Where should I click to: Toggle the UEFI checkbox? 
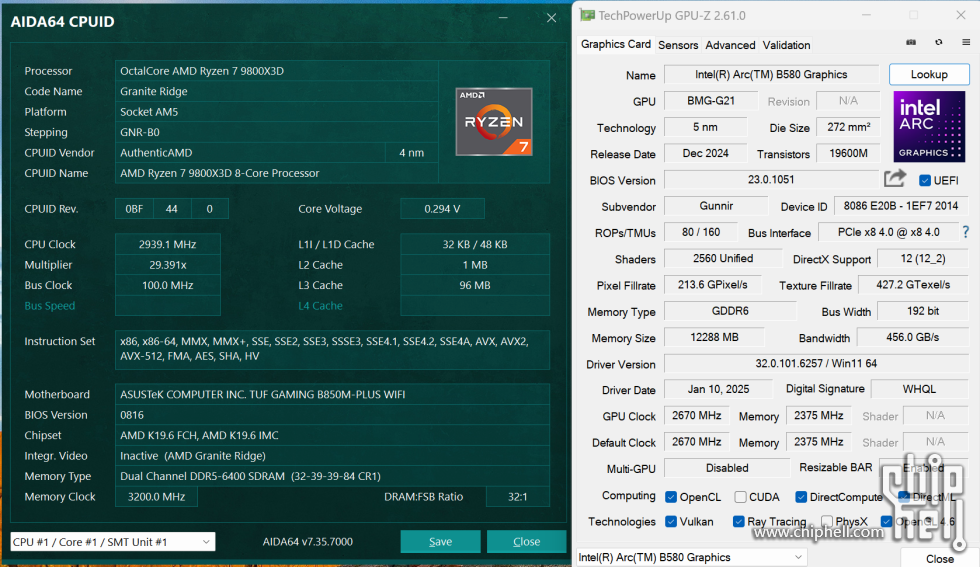pos(925,181)
